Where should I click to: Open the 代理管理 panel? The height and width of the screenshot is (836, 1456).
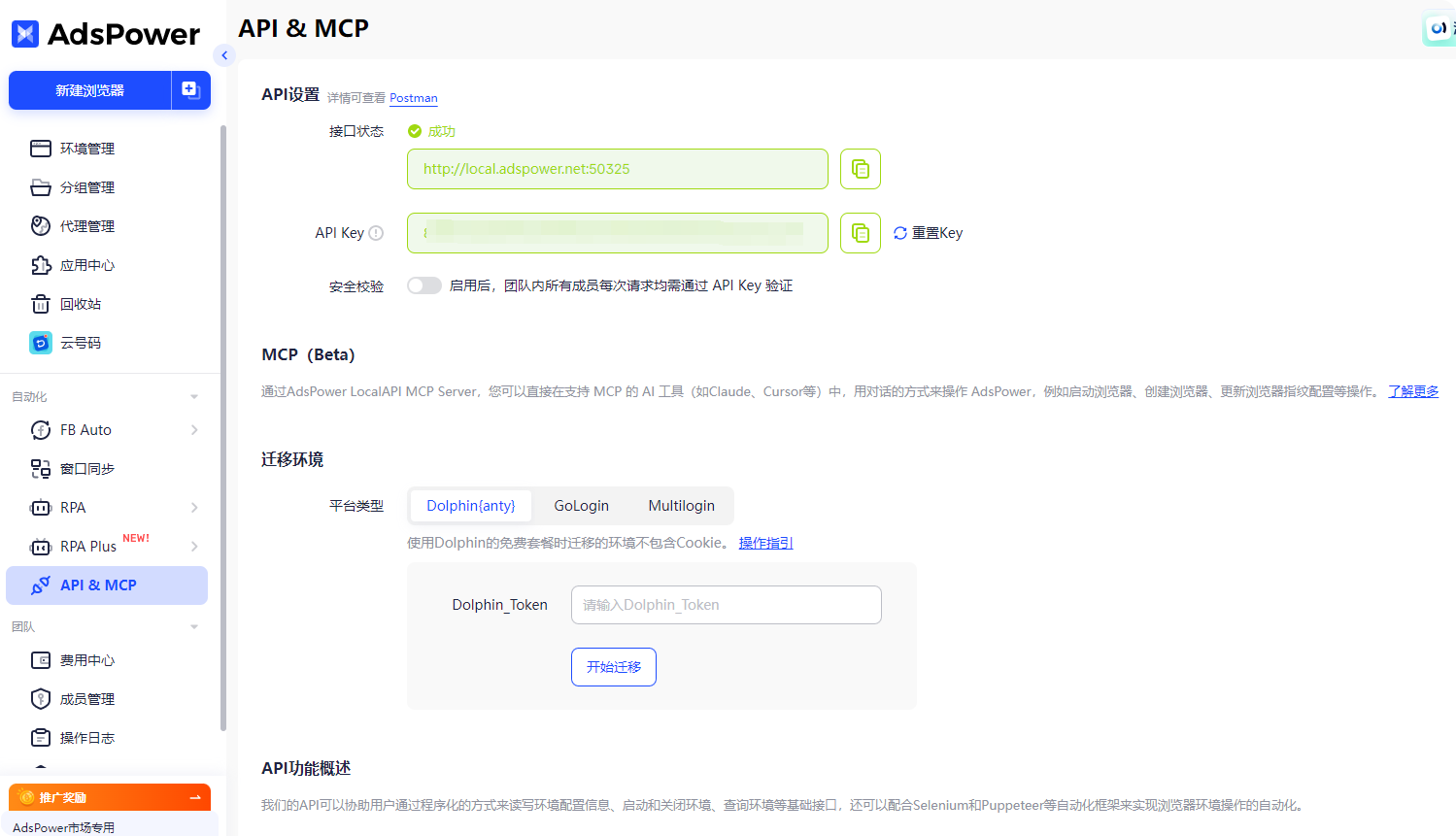tap(88, 225)
